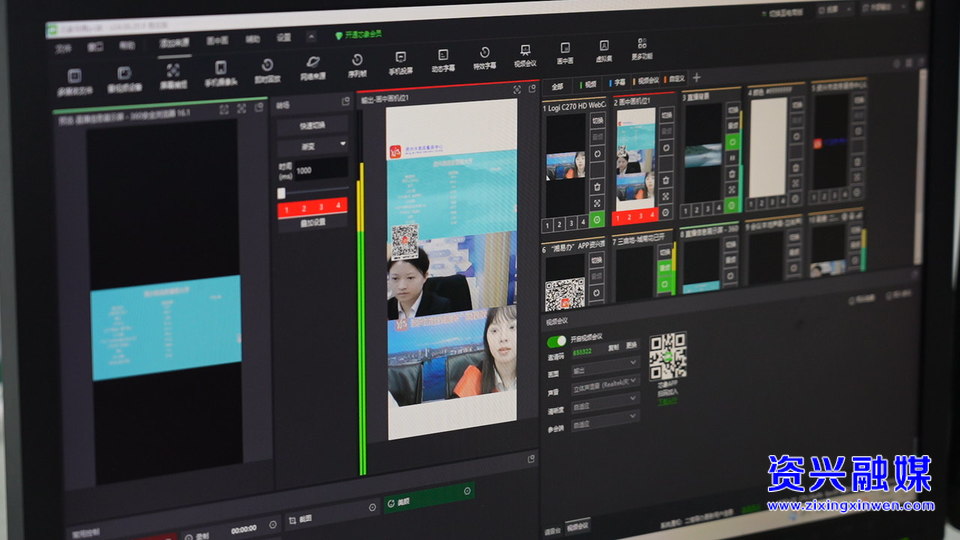Toggle scene 2 under source 4 颜色
This screenshot has height=540, width=960.
tap(762, 203)
